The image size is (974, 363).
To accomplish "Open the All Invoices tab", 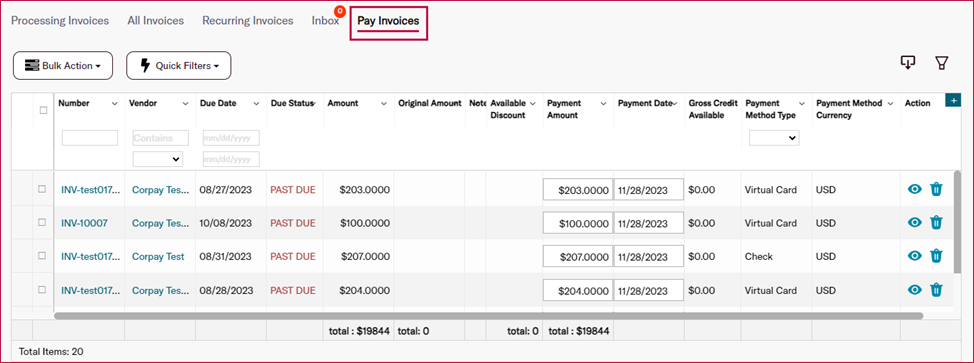I will coord(155,21).
